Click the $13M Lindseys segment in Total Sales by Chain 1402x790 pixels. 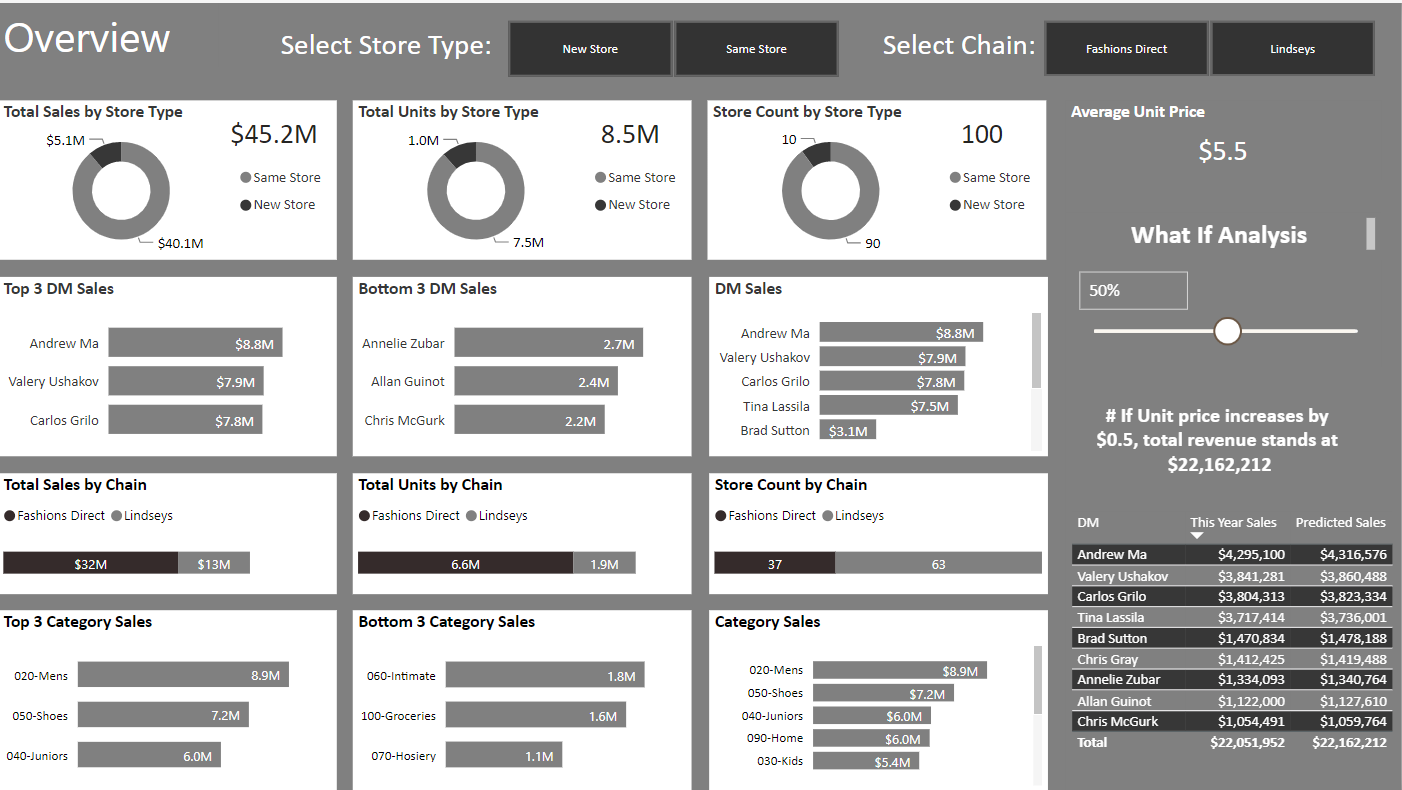point(213,563)
